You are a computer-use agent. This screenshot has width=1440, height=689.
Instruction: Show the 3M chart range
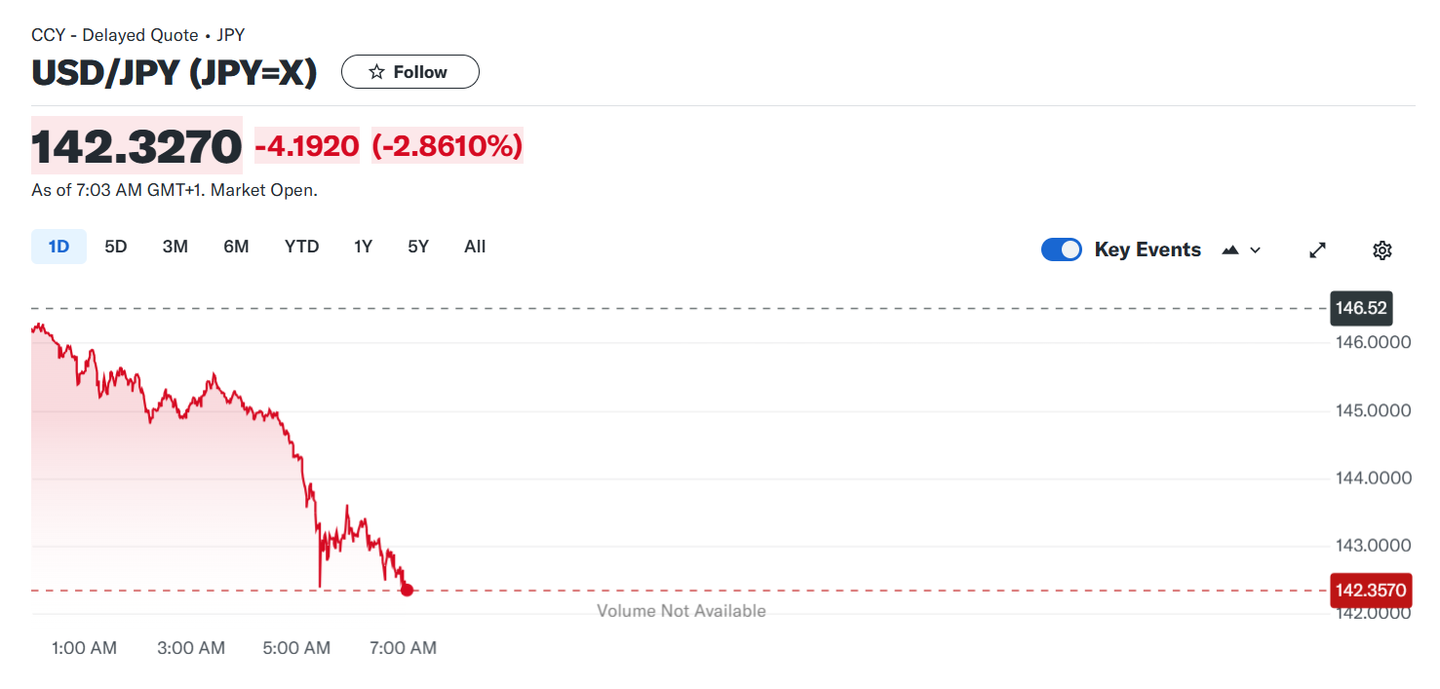pos(175,246)
